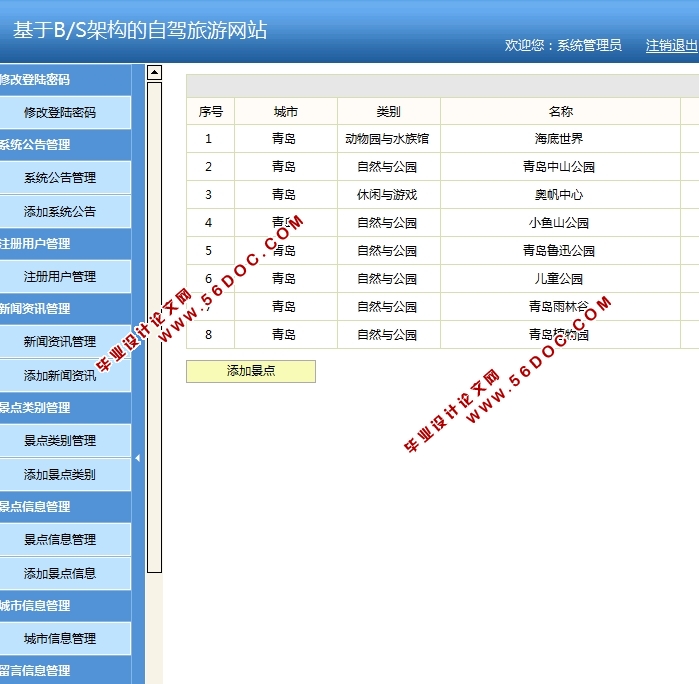699x684 pixels.
Task: Open 景点类别管理 submenu item
Action: click(65, 441)
